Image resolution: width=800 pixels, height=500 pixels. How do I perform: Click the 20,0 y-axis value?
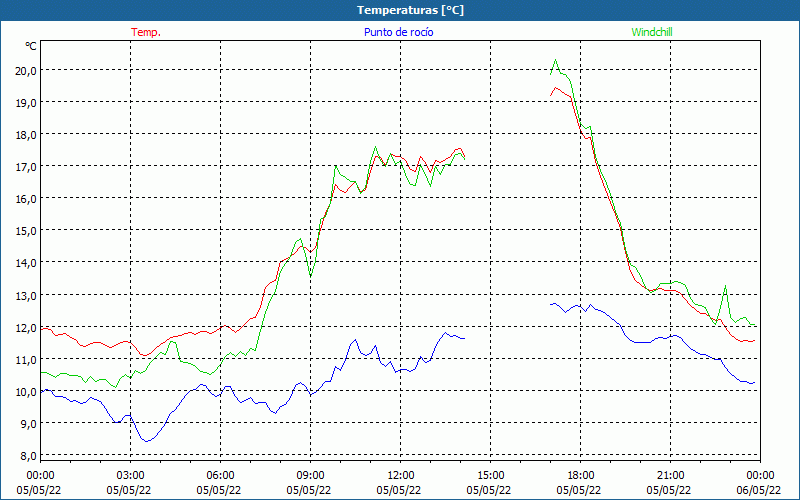[26, 71]
